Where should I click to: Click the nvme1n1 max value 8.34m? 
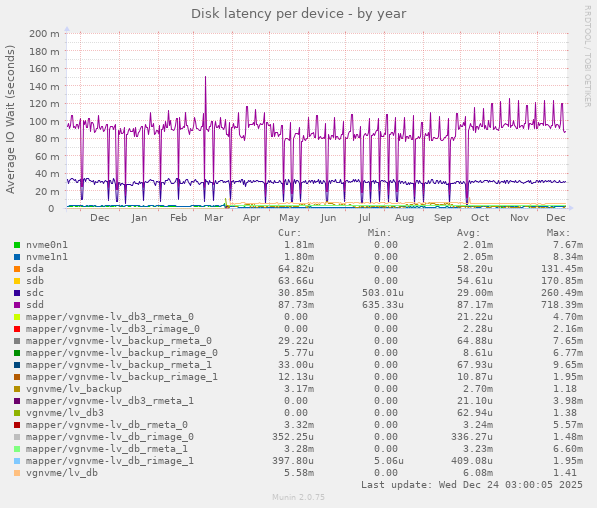pyautogui.click(x=568, y=257)
